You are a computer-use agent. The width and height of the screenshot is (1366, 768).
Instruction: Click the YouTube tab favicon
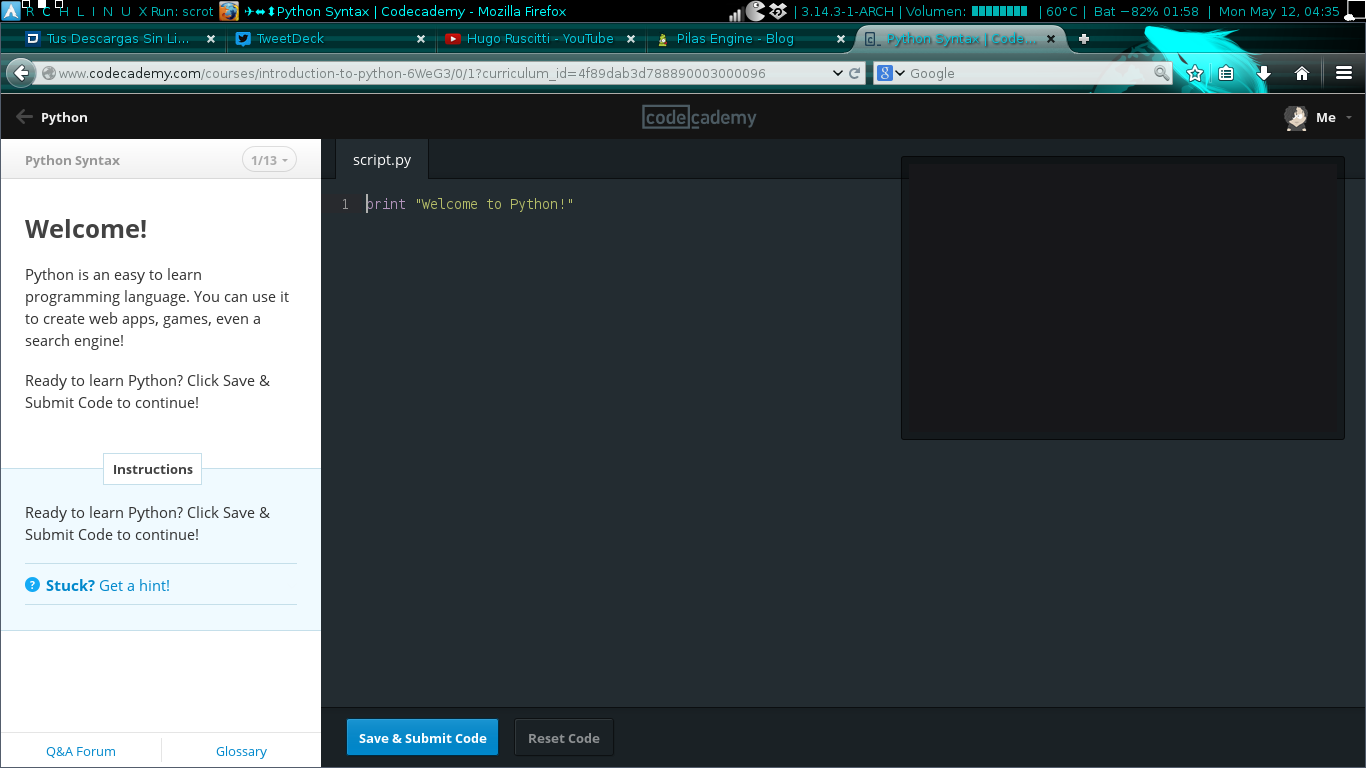(453, 39)
